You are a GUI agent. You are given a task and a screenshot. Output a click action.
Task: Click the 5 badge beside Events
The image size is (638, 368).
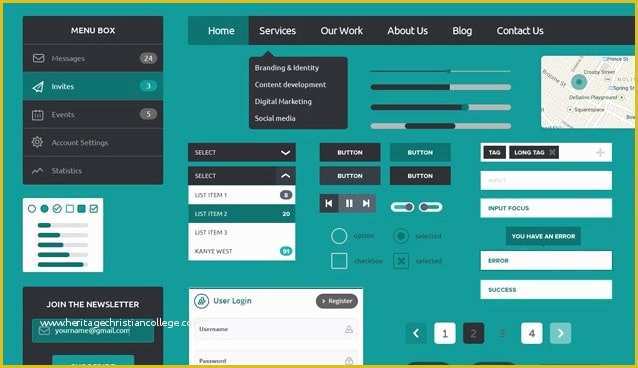point(148,114)
